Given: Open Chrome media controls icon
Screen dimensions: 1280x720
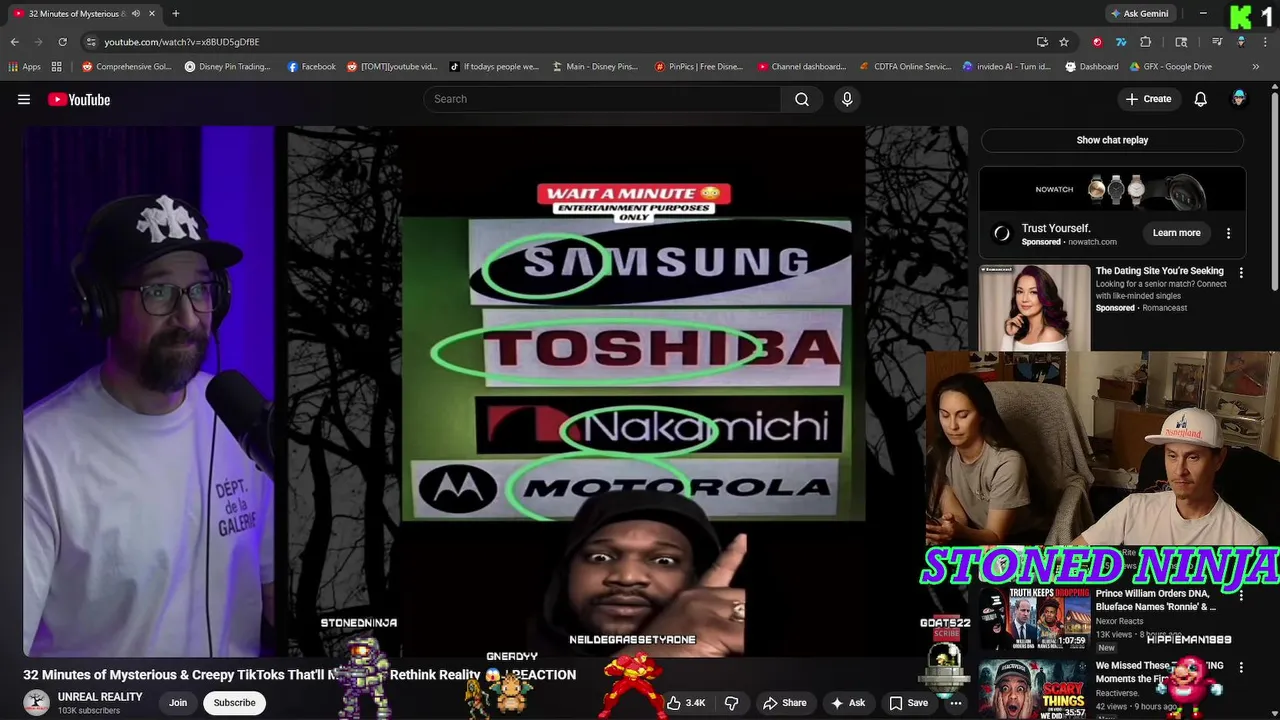Looking at the screenshot, I should [x=1217, y=42].
